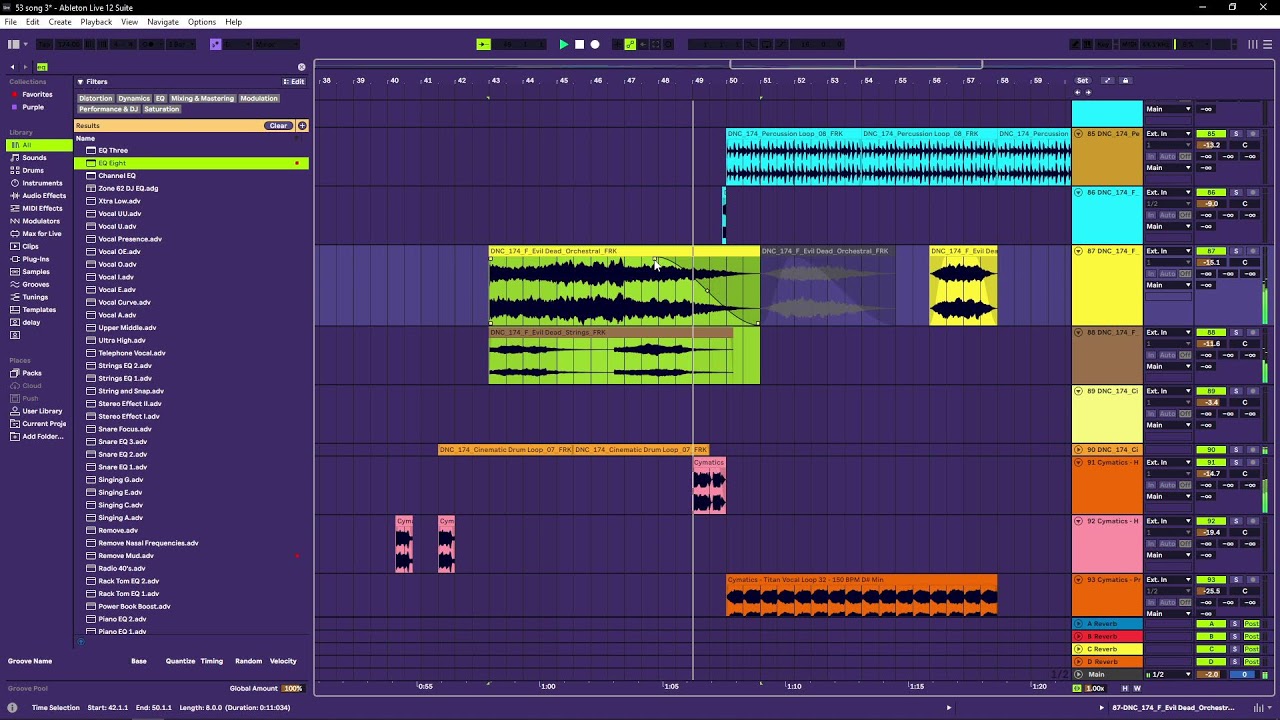Mute track 88 via its activator
1280x720 pixels.
click(1211, 332)
